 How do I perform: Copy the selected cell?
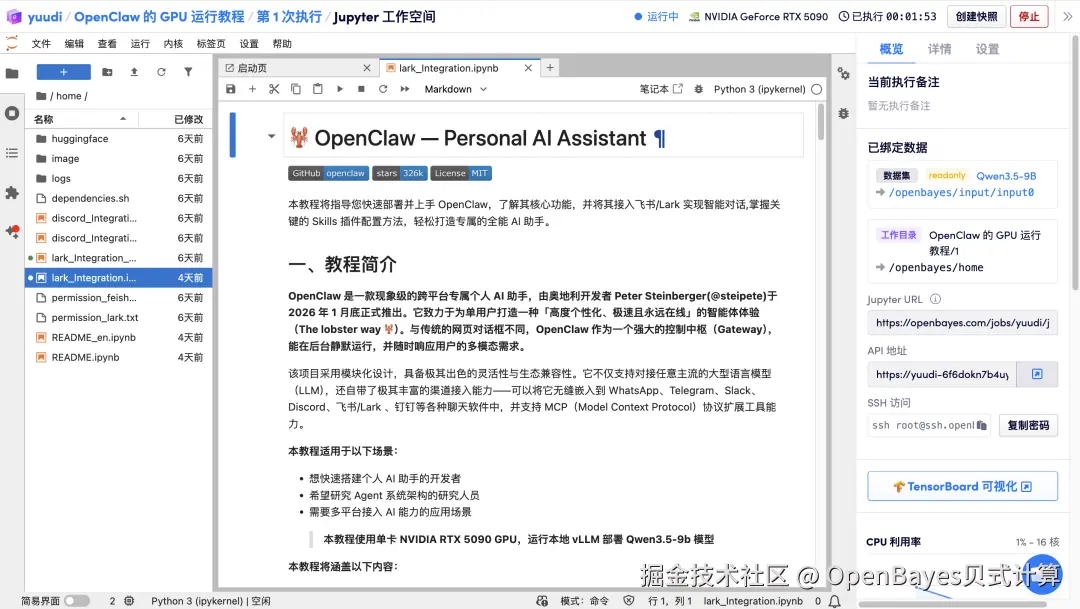pyautogui.click(x=295, y=89)
